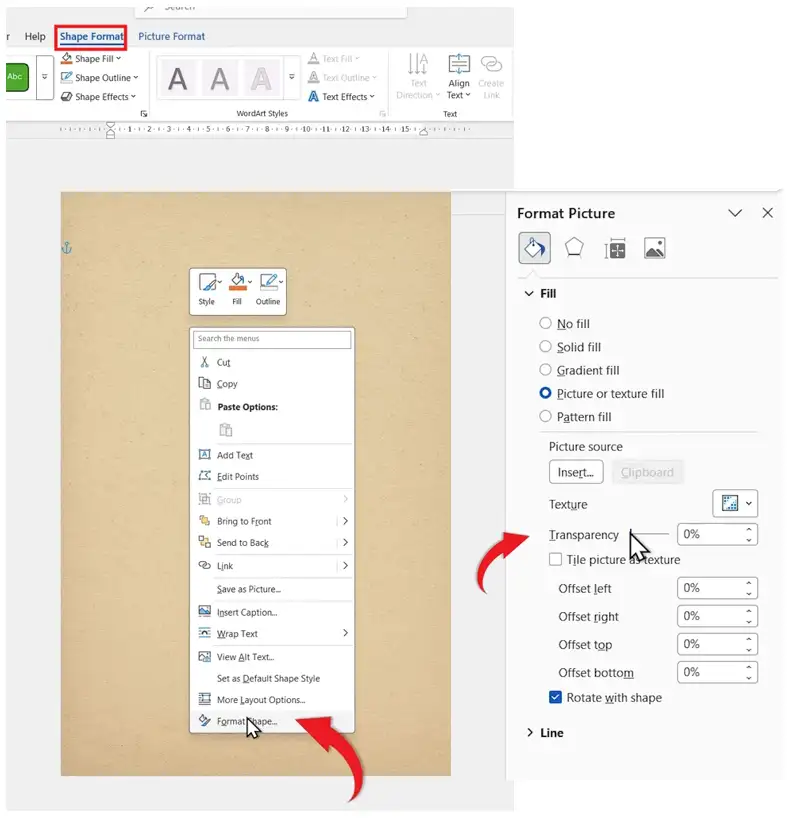Select the Pattern fill radio button
The width and height of the screenshot is (792, 818).
(545, 416)
